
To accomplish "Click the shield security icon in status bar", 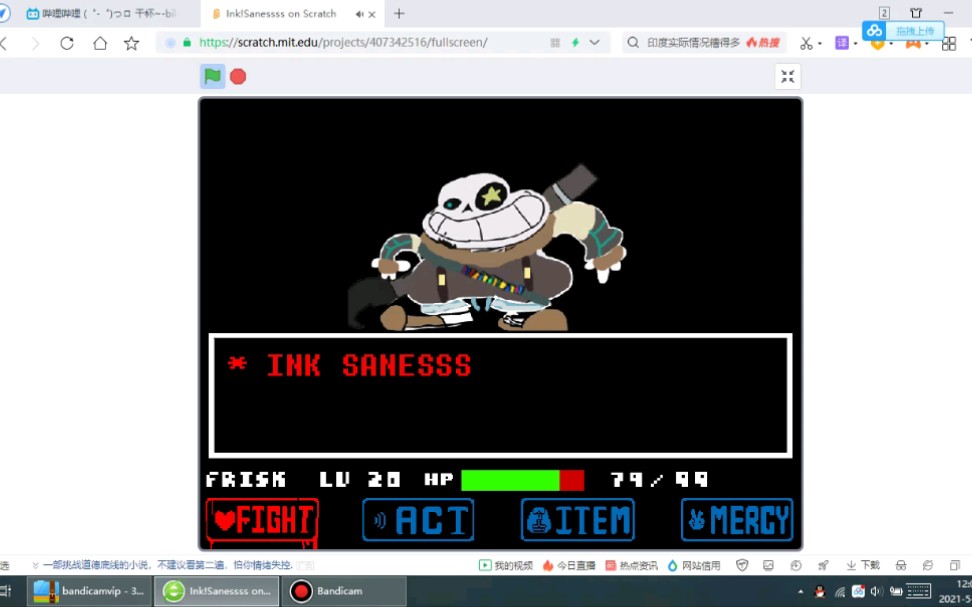I will coord(741,565).
